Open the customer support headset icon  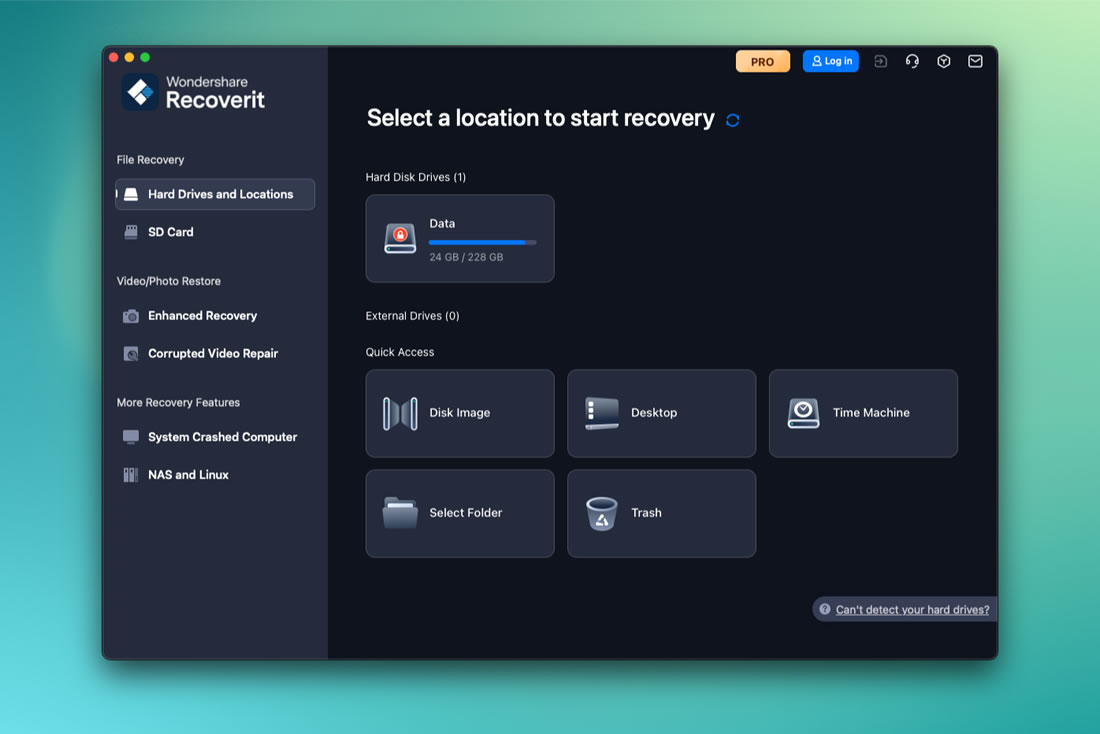912,62
